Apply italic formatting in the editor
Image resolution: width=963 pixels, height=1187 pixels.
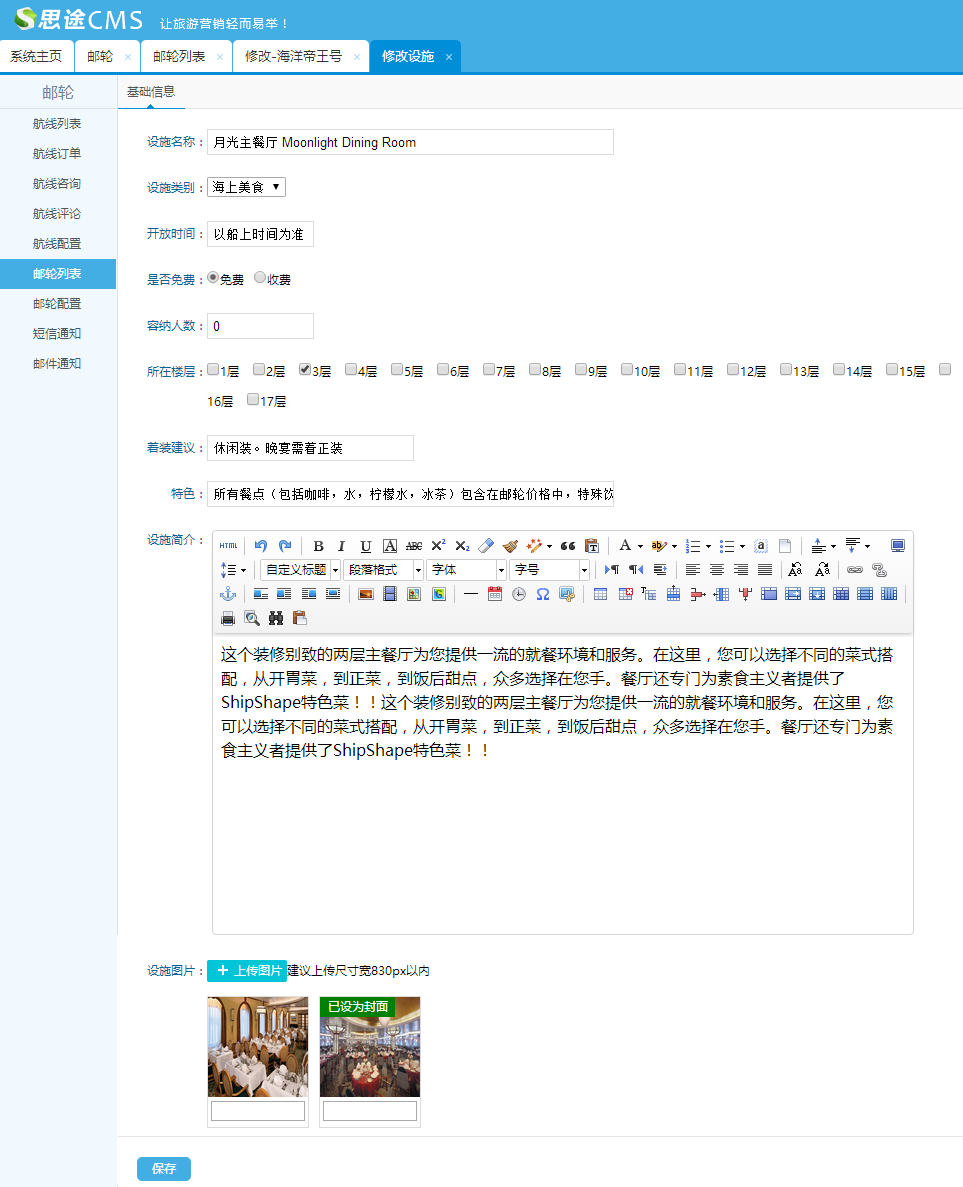tap(341, 546)
